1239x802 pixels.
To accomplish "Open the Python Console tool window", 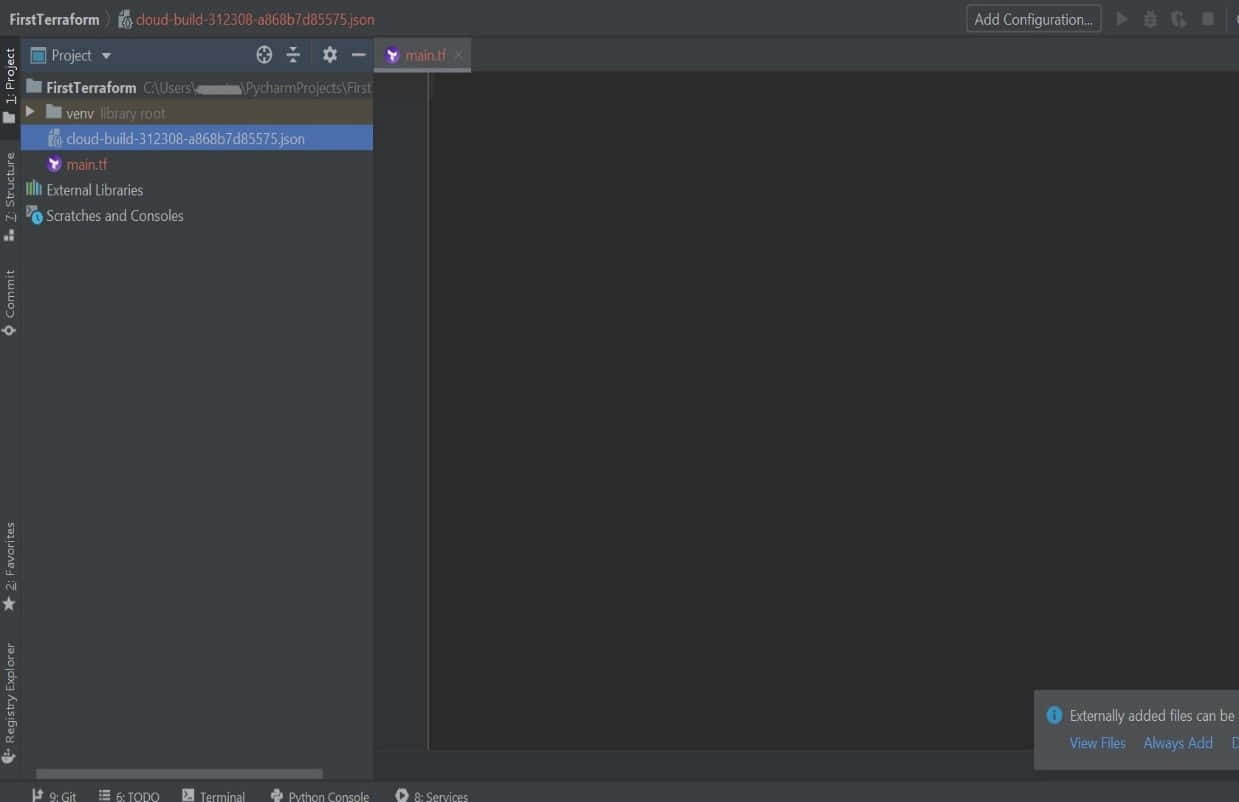I will 319,796.
